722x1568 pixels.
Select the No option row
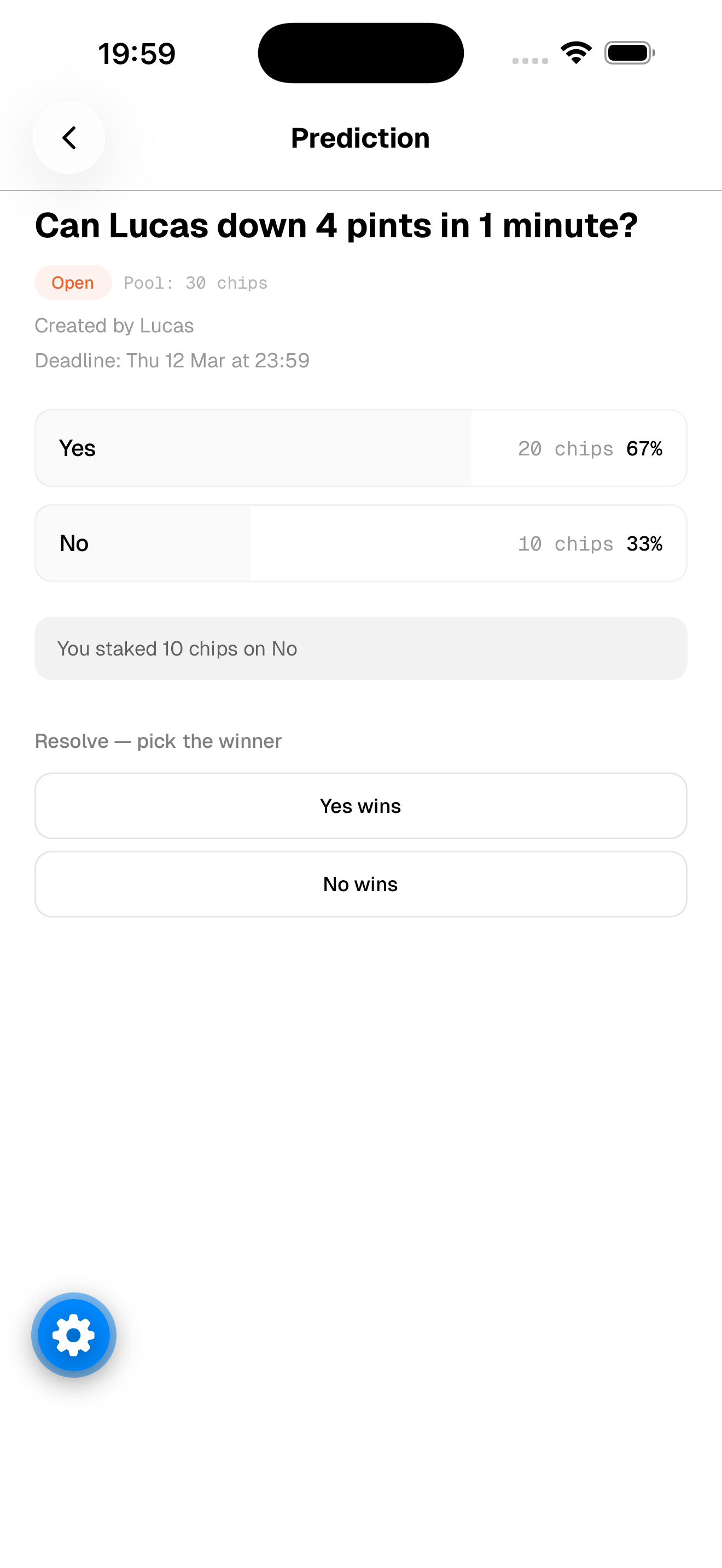tap(361, 543)
